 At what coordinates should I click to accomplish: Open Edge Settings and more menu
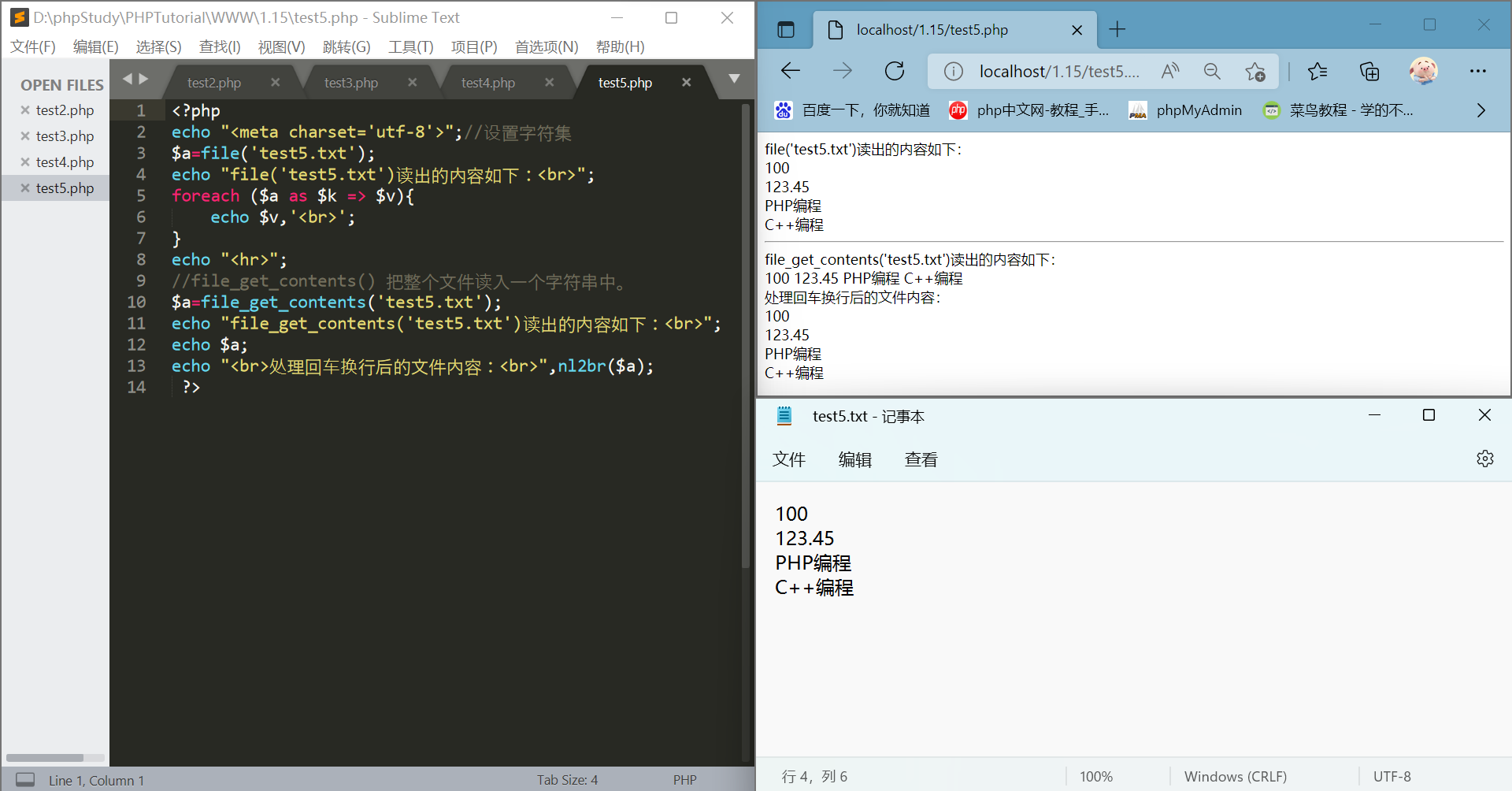tap(1477, 71)
